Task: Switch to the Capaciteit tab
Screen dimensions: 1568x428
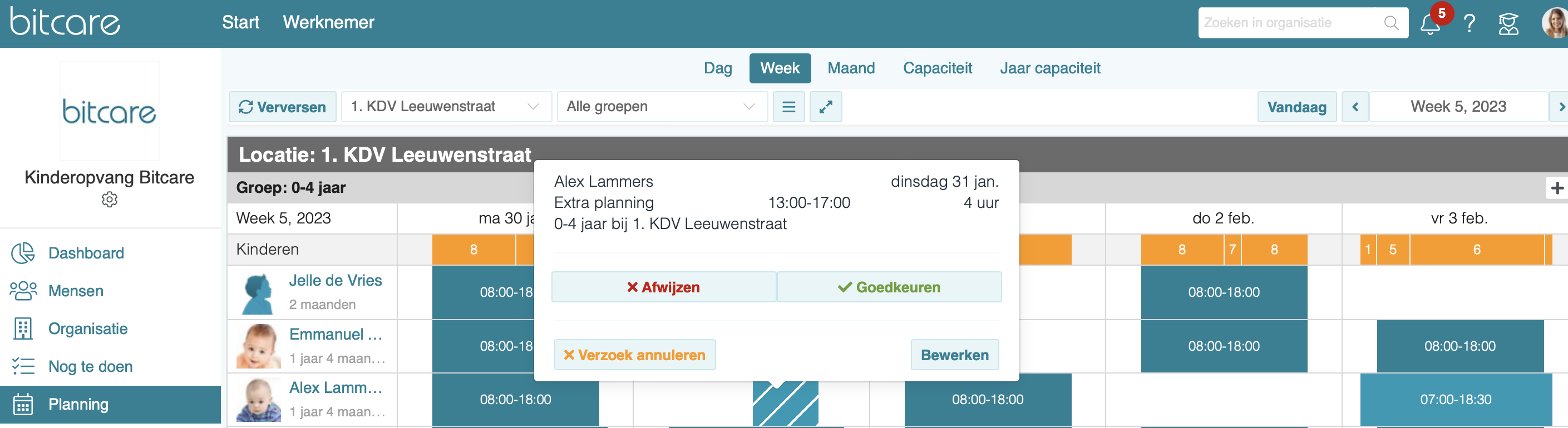Action: pyautogui.click(x=938, y=68)
